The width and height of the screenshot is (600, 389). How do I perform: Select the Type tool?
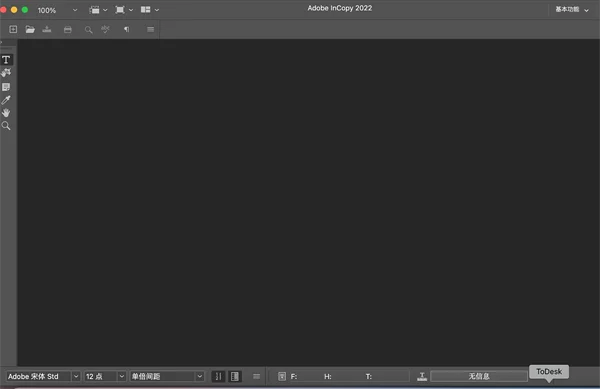(6, 60)
